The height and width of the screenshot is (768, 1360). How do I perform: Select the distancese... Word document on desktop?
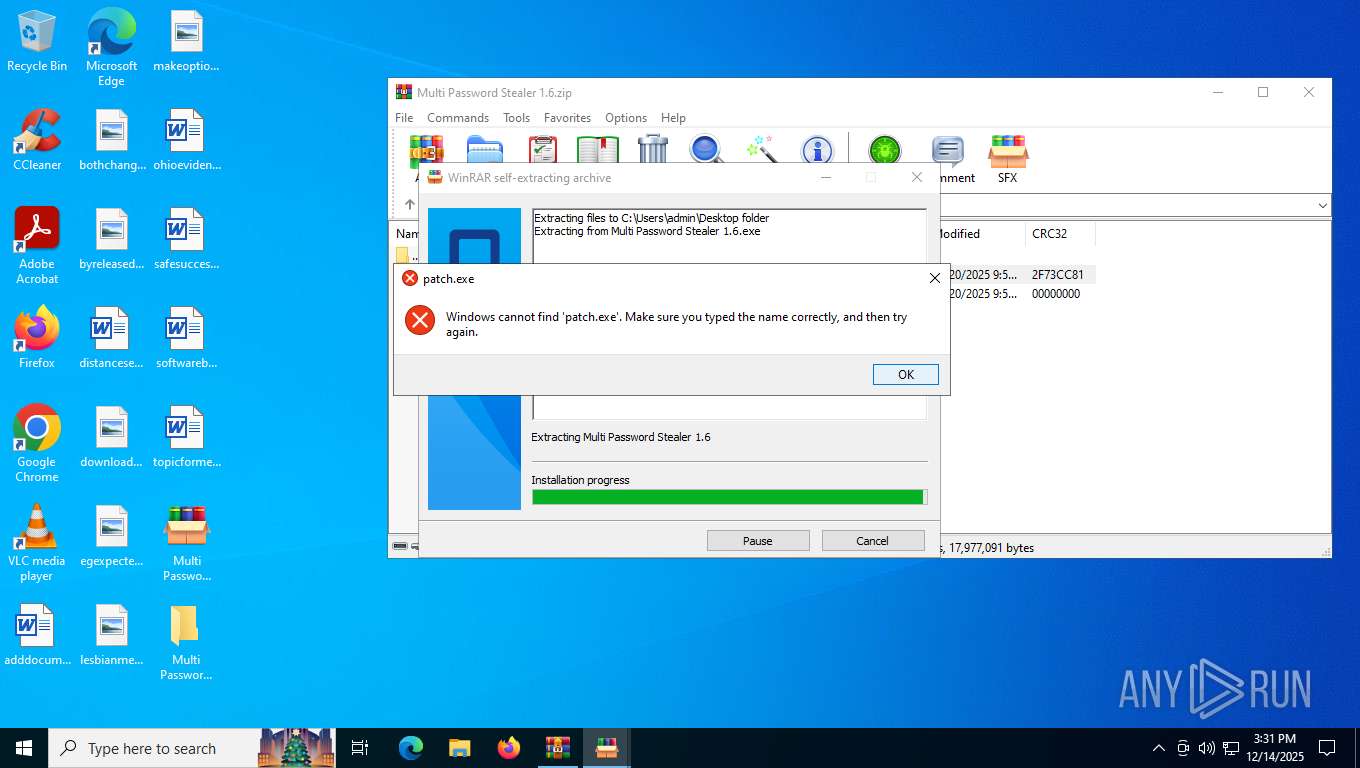tap(112, 338)
